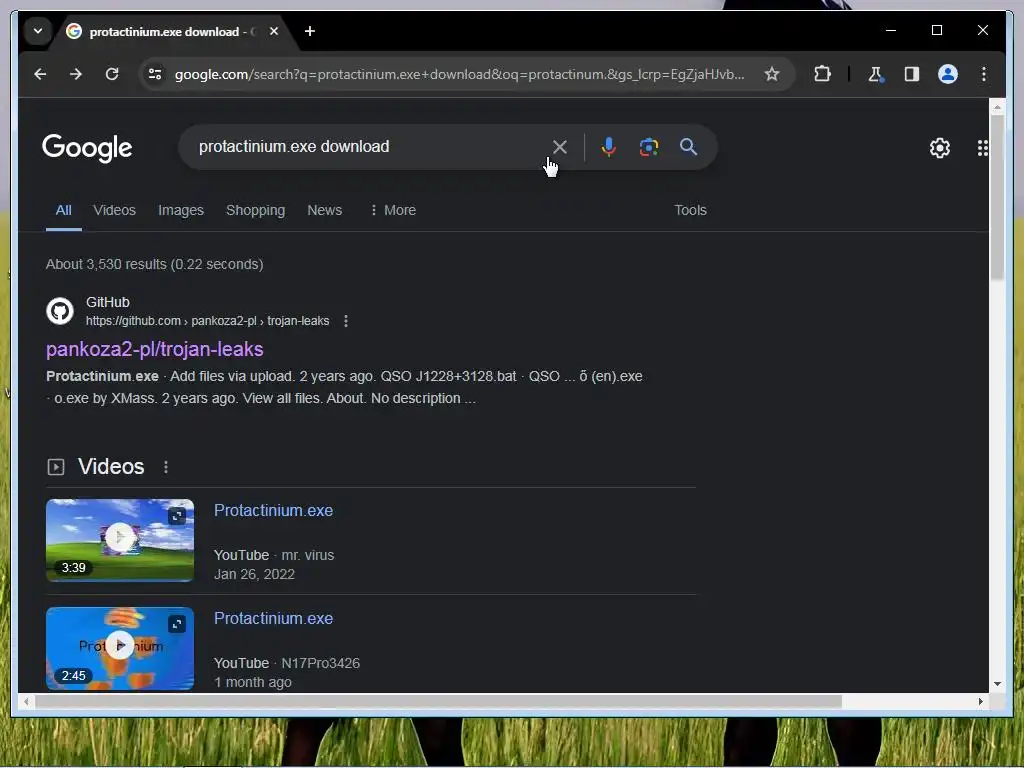Screen dimensions: 1024x768
Task: Go forward to the next page
Action: click(x=76, y=74)
